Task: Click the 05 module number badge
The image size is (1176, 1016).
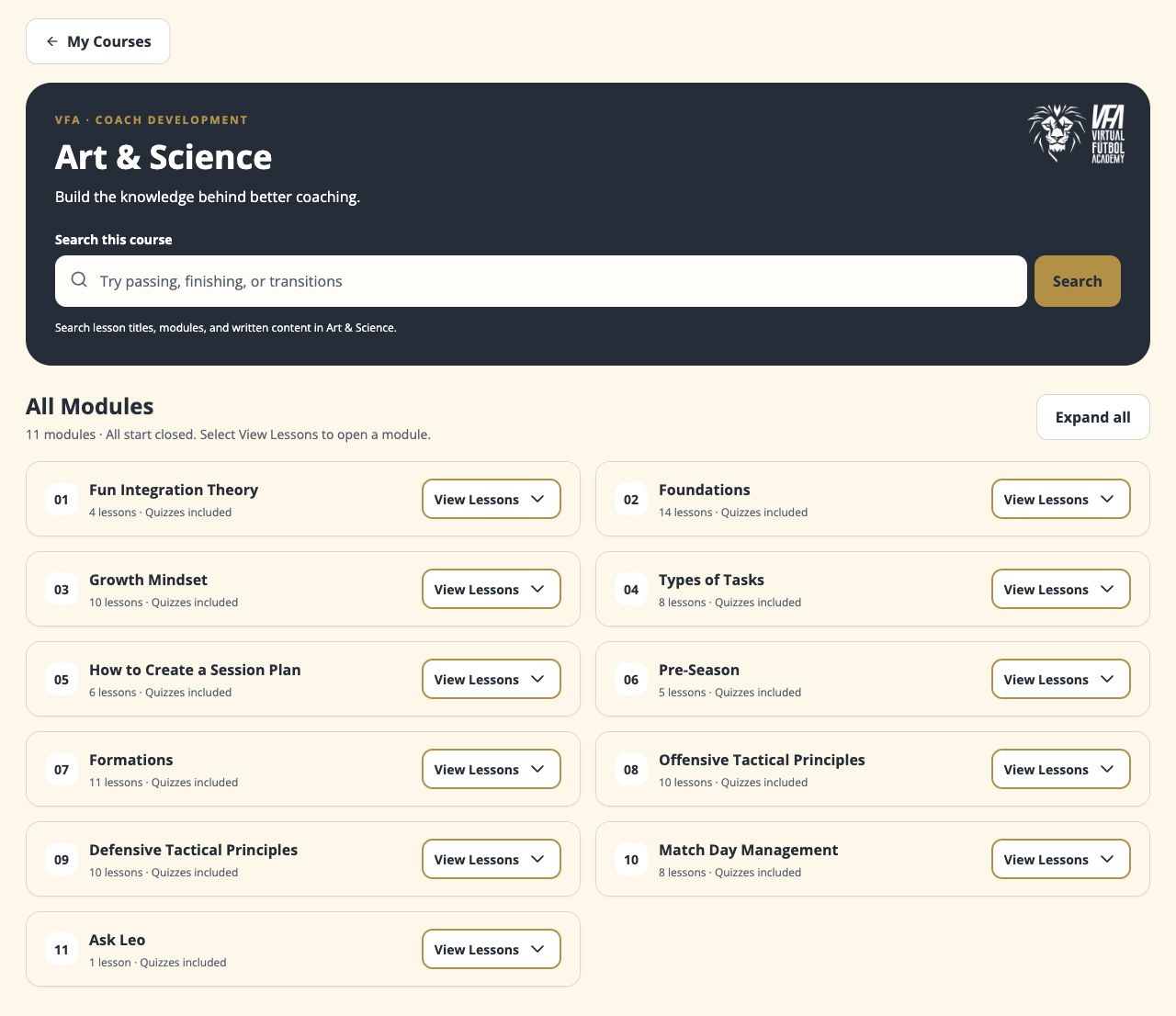Action: pos(62,680)
